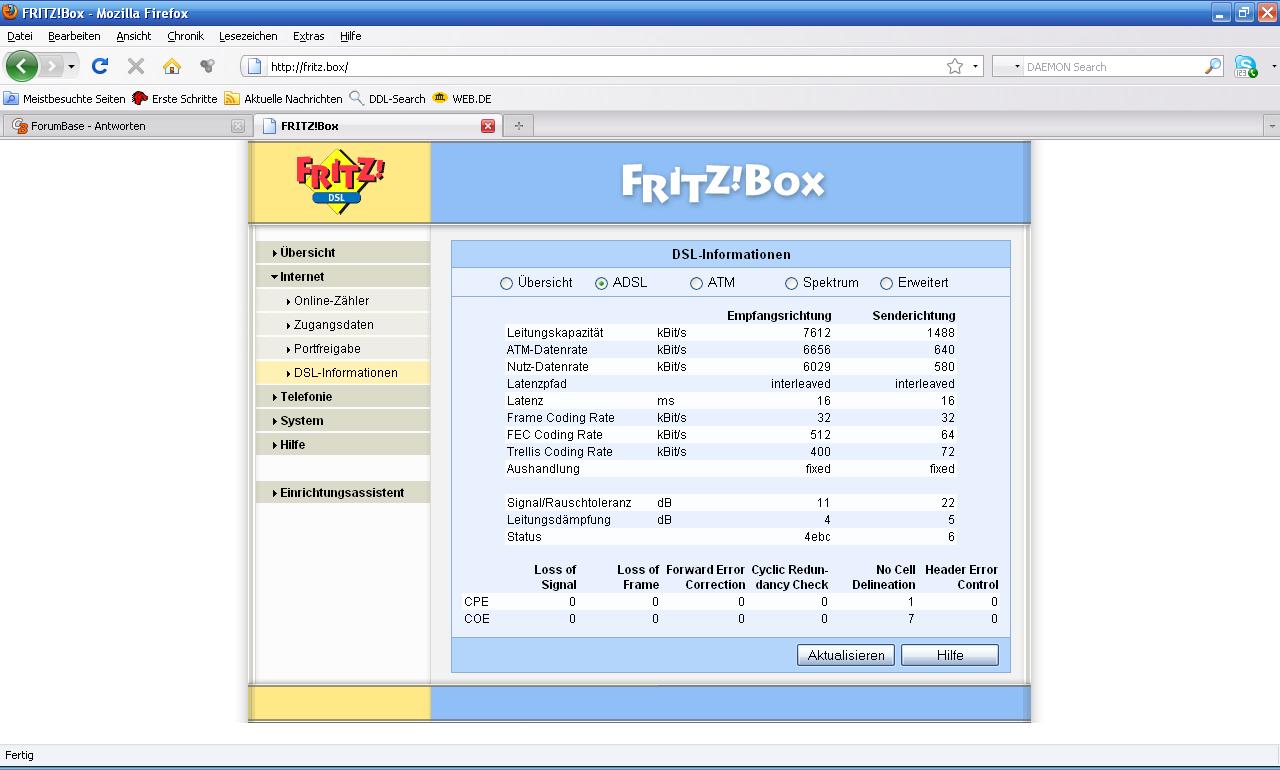
Task: Reload the page with the refresh icon
Action: click(x=100, y=66)
